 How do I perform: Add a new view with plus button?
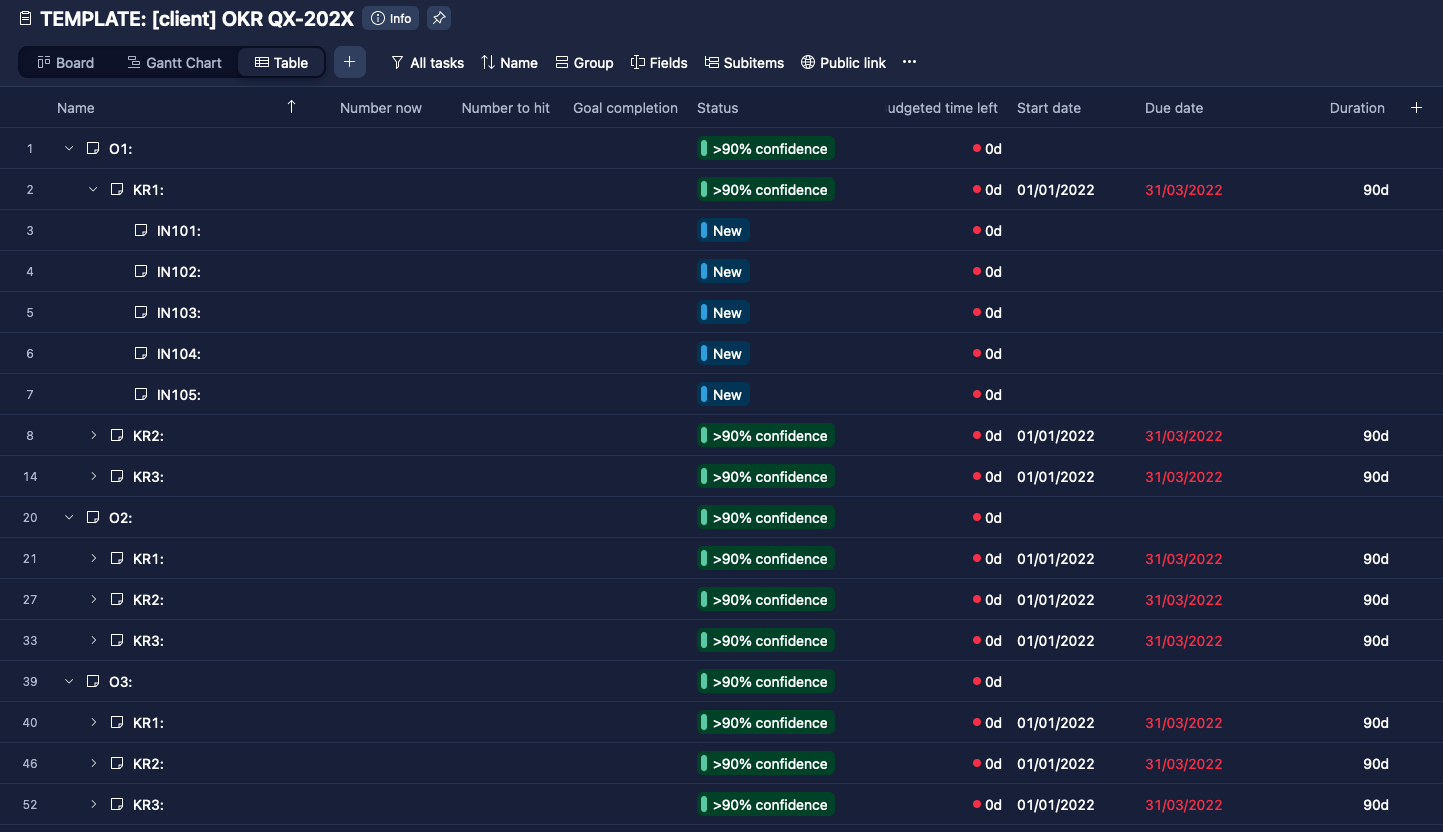[x=349, y=62]
